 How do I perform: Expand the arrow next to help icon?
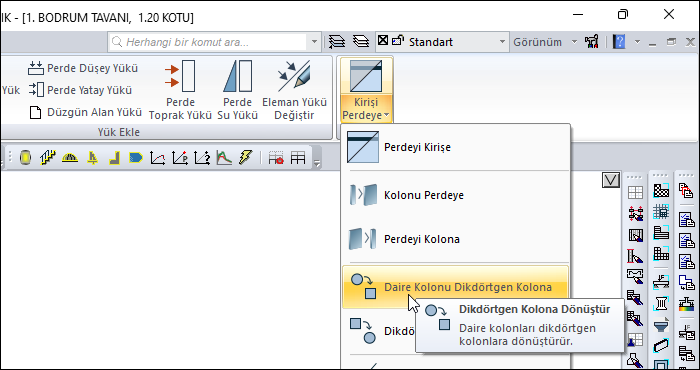tap(637, 42)
